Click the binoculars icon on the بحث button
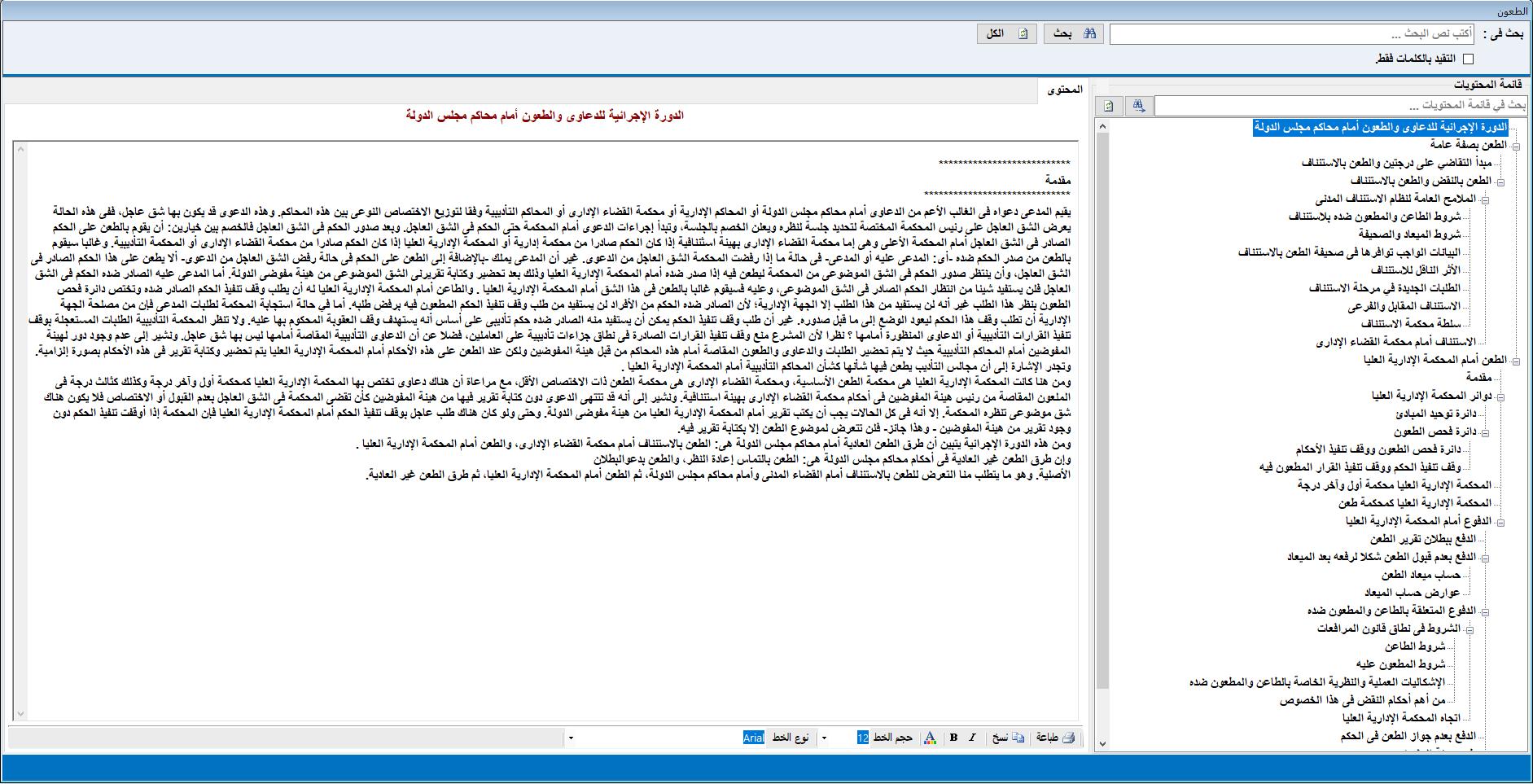Image resolution: width=1533 pixels, height=784 pixels. (x=1089, y=33)
